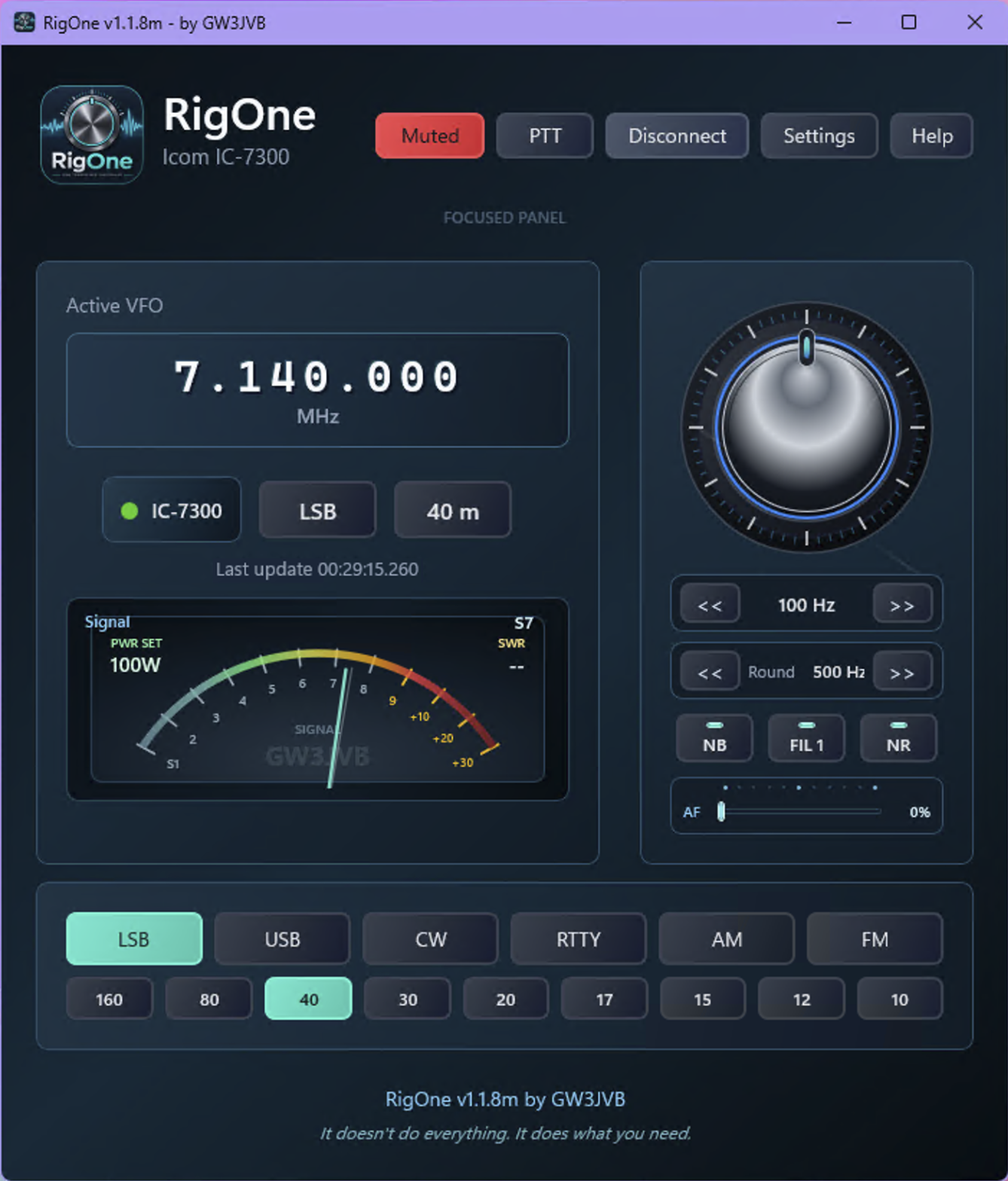Screen dimensions: 1008x1181
Task: Close the RigOne window
Action: pos(975,23)
